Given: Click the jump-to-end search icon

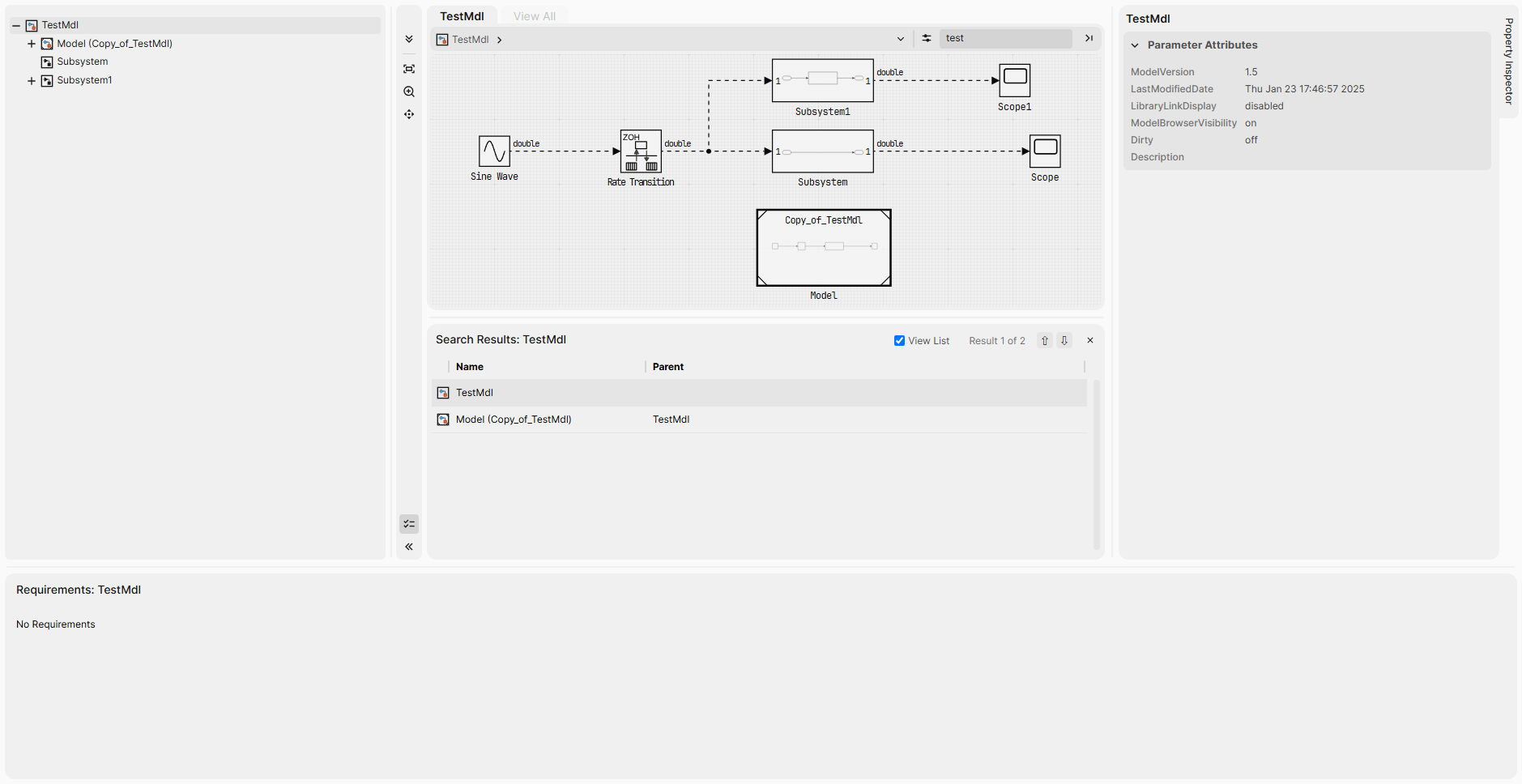Looking at the screenshot, I should tap(1089, 38).
